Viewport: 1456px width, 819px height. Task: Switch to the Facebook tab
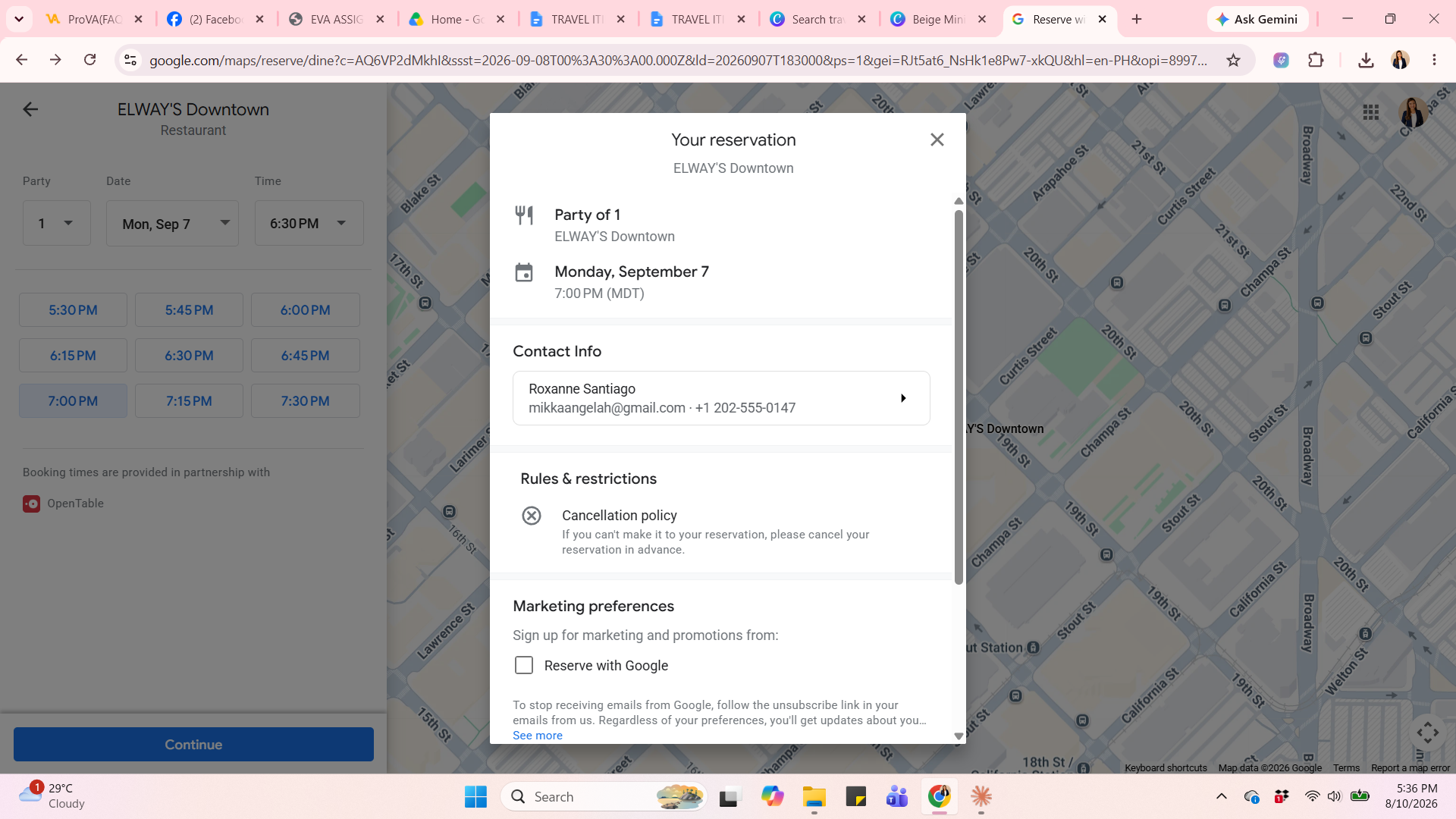(x=216, y=19)
